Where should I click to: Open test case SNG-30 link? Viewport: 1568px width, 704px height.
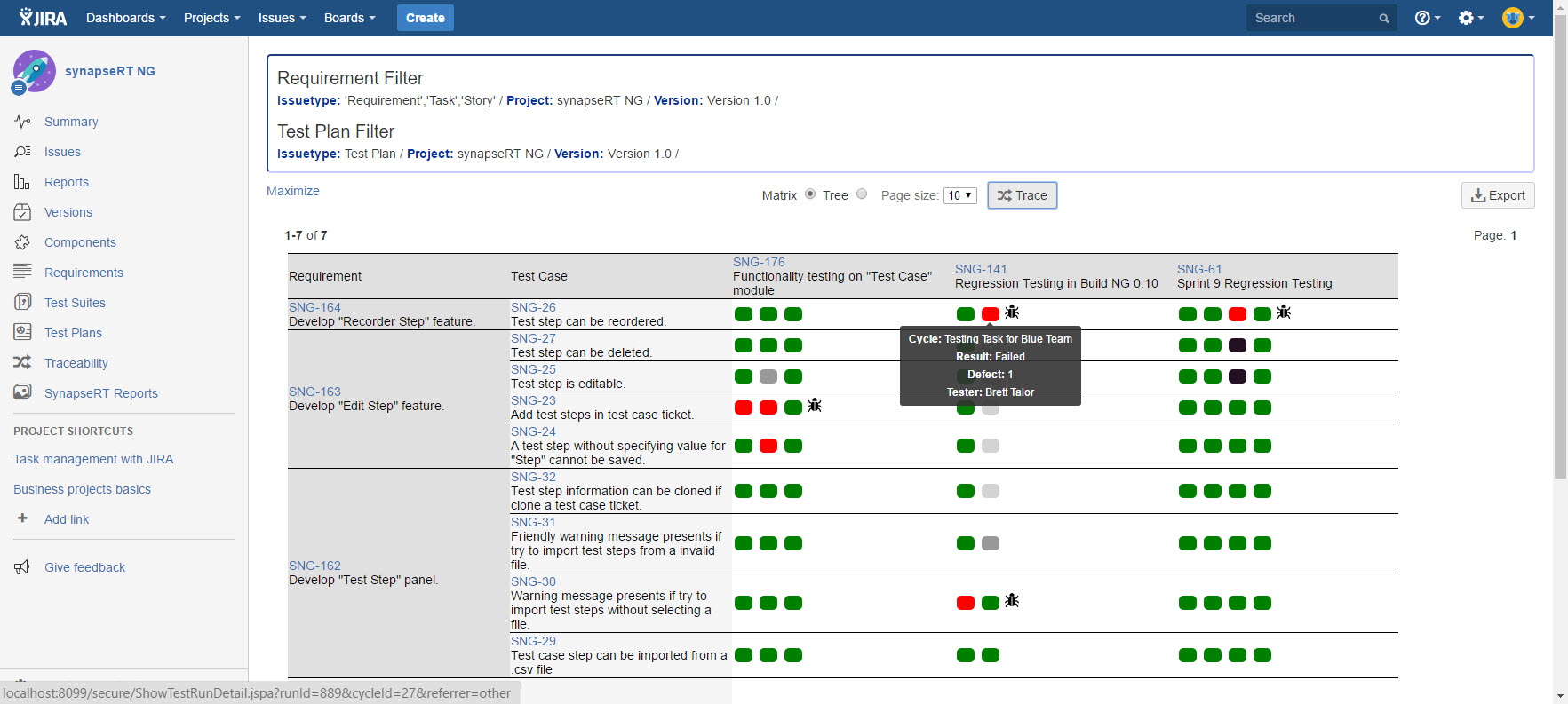(533, 581)
